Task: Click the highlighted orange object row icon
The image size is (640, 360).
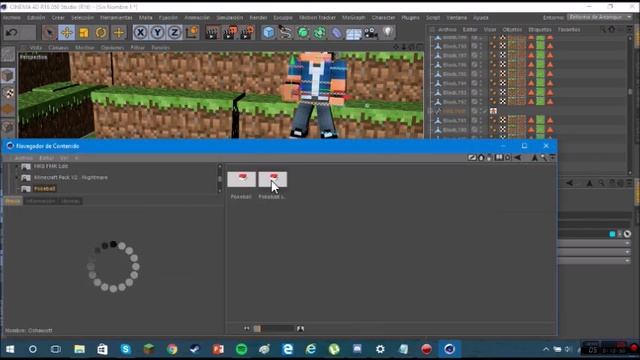Action: 493,111
